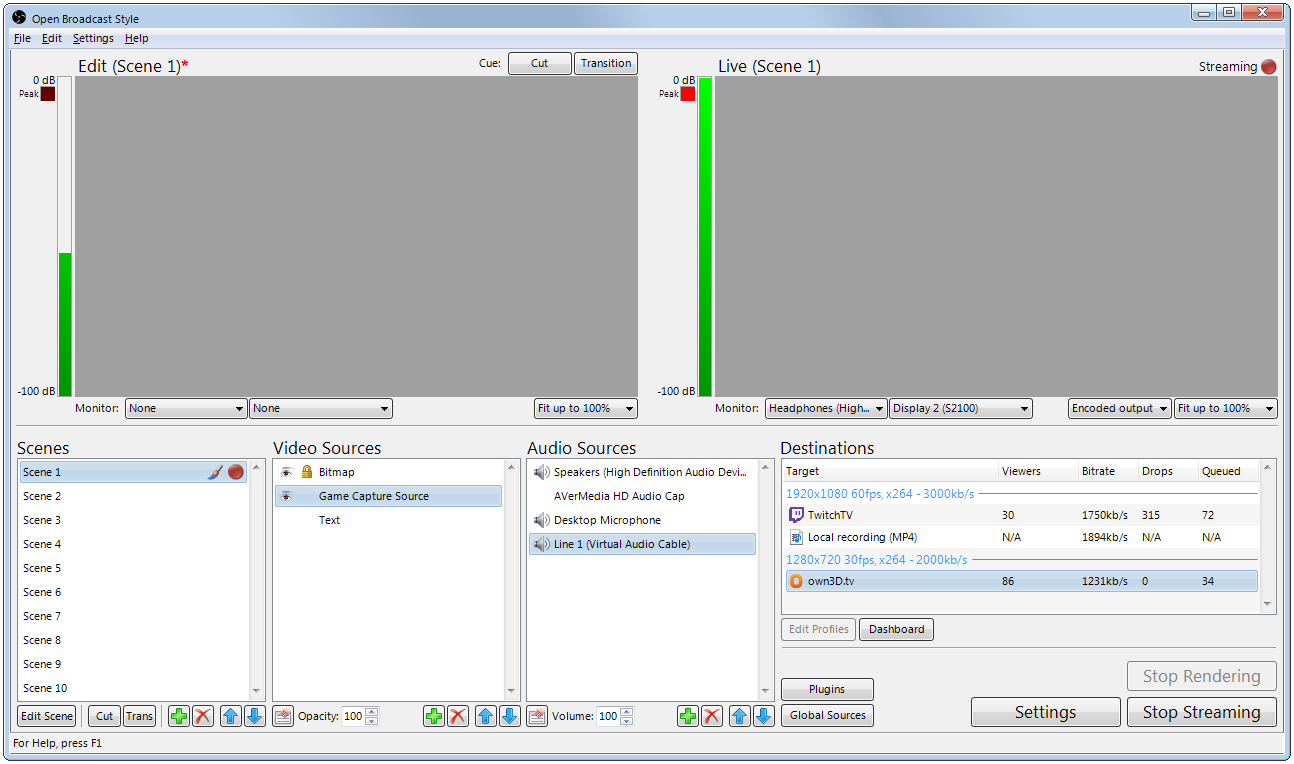Move the selected video source up
The height and width of the screenshot is (764, 1294).
pyautogui.click(x=486, y=716)
